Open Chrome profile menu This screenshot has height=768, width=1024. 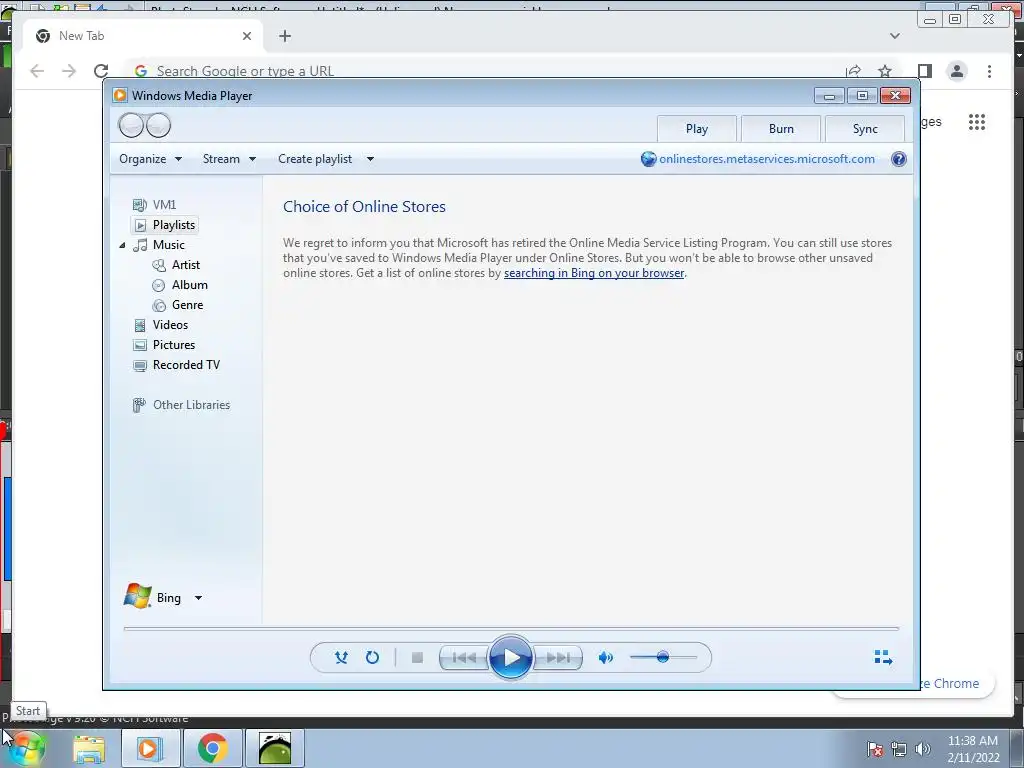957,71
